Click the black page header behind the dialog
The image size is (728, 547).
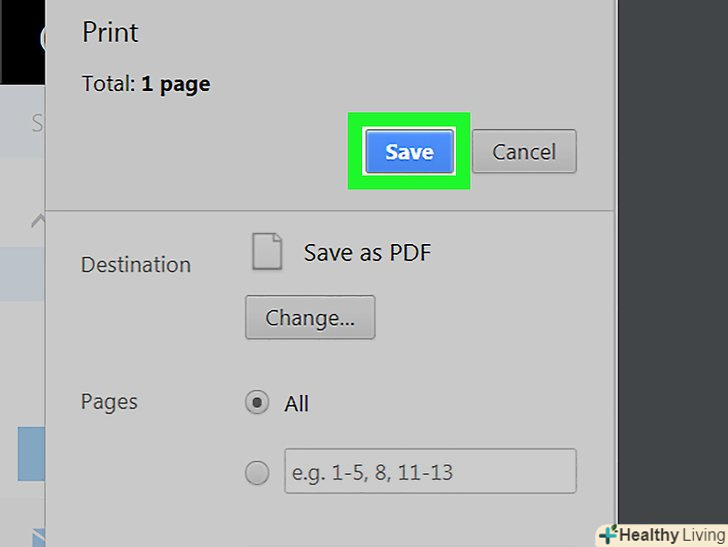click(22, 40)
